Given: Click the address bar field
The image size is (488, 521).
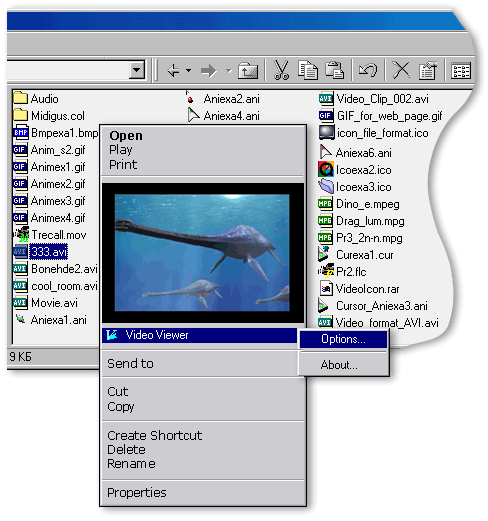Looking at the screenshot, I should click(68, 70).
